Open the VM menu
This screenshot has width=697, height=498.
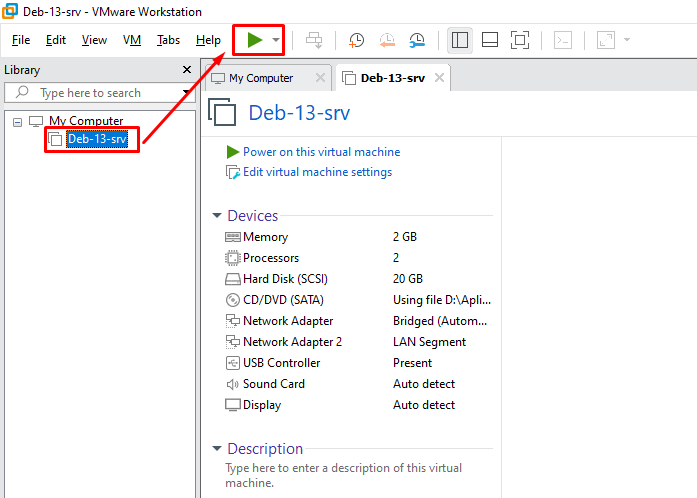pos(132,40)
